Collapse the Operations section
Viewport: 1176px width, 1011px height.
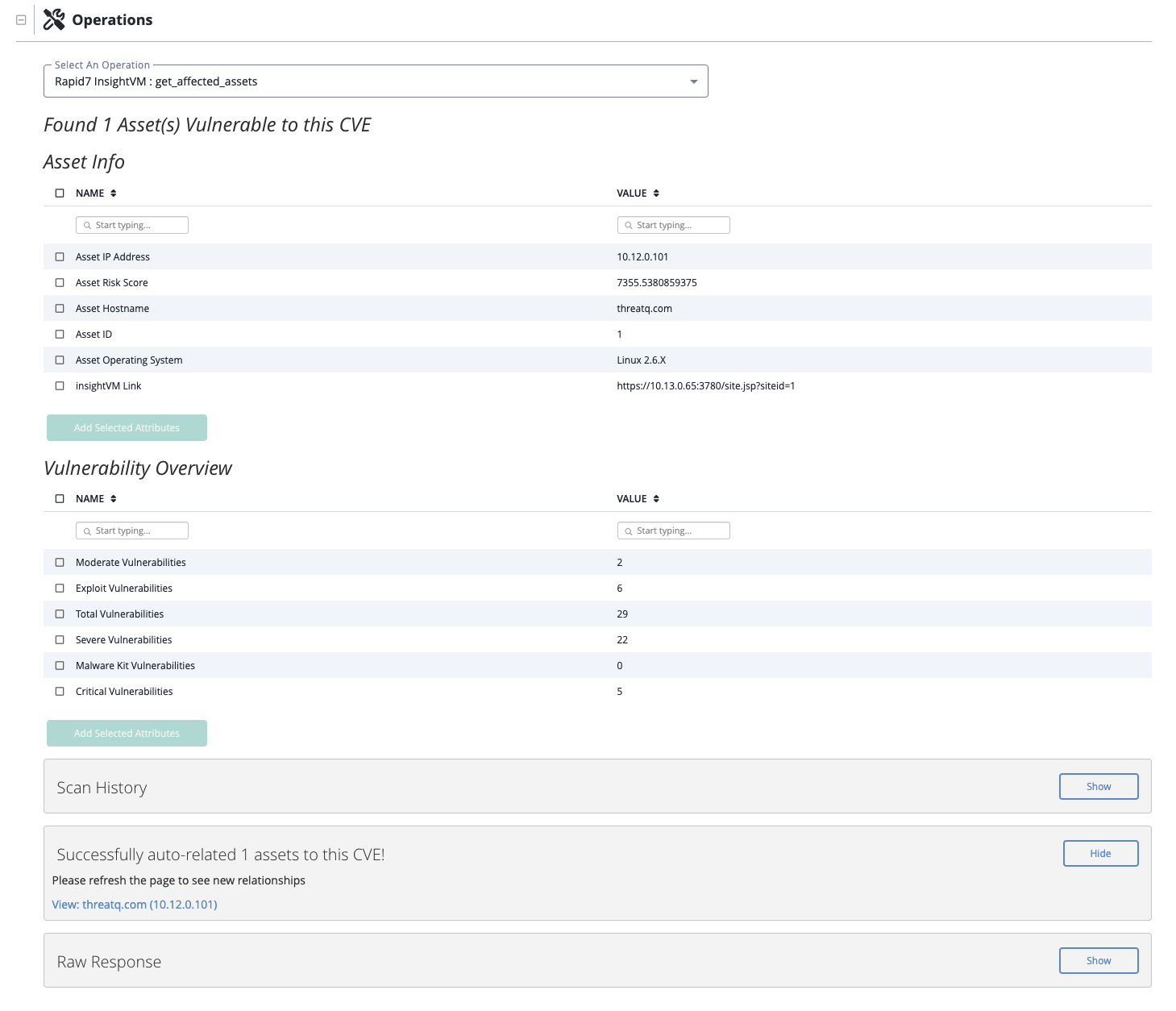pos(21,20)
